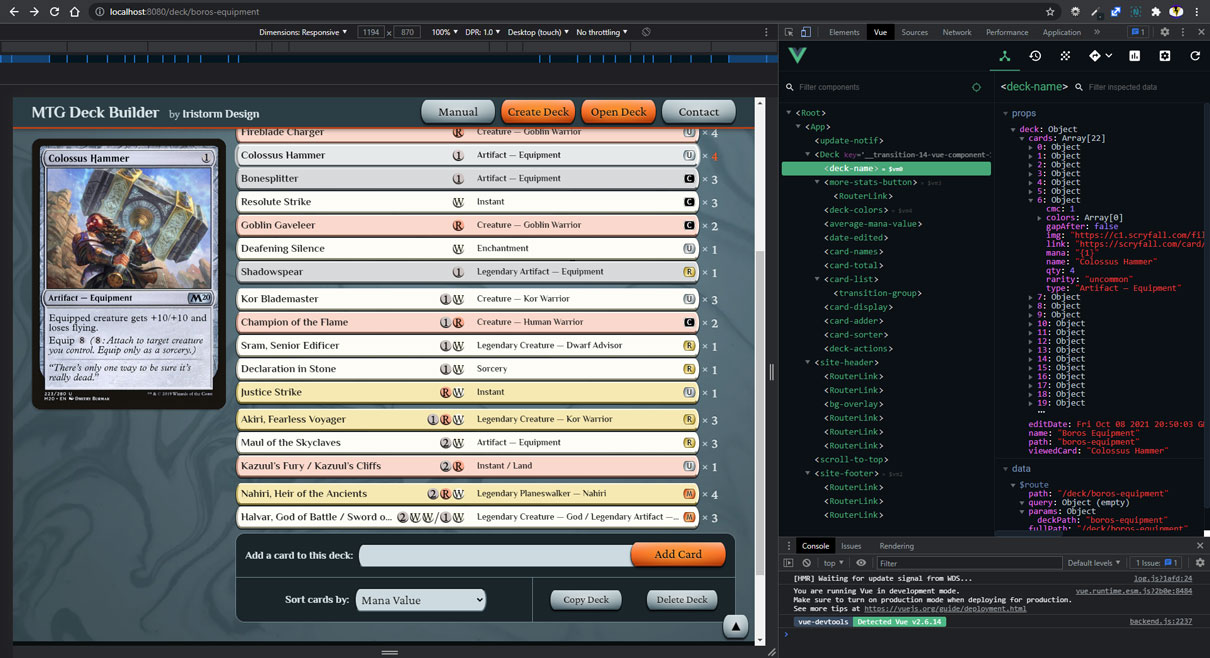Click the Filter components field
Screen dimensions: 1210x658
(880, 87)
